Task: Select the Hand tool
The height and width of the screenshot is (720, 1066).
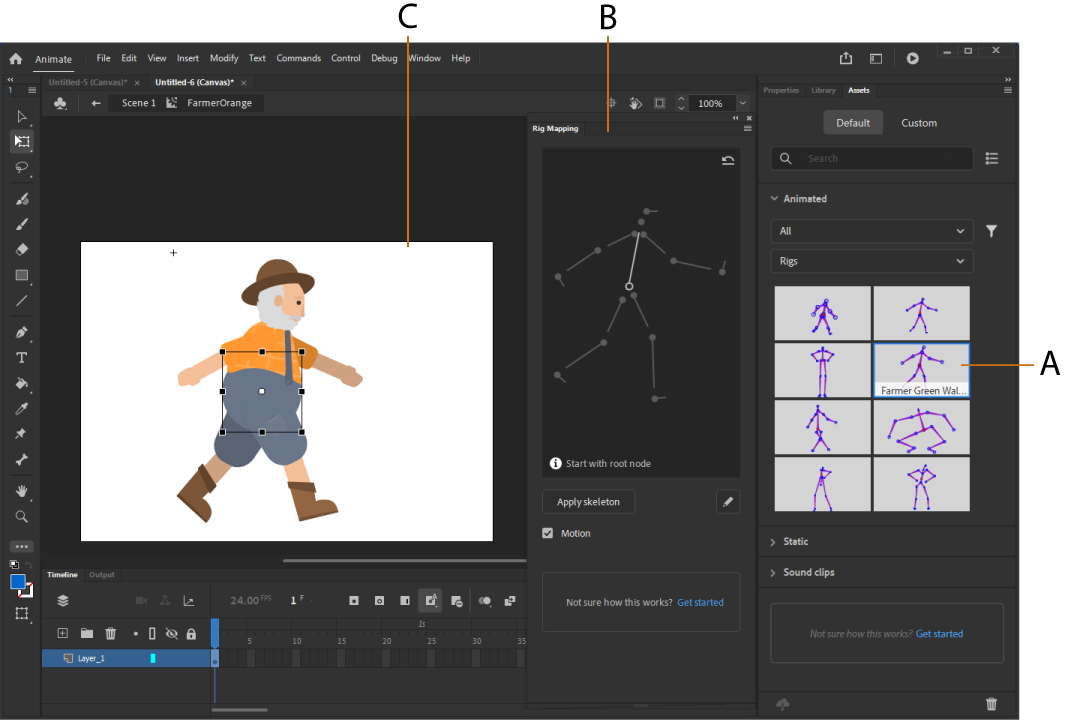Action: click(22, 491)
